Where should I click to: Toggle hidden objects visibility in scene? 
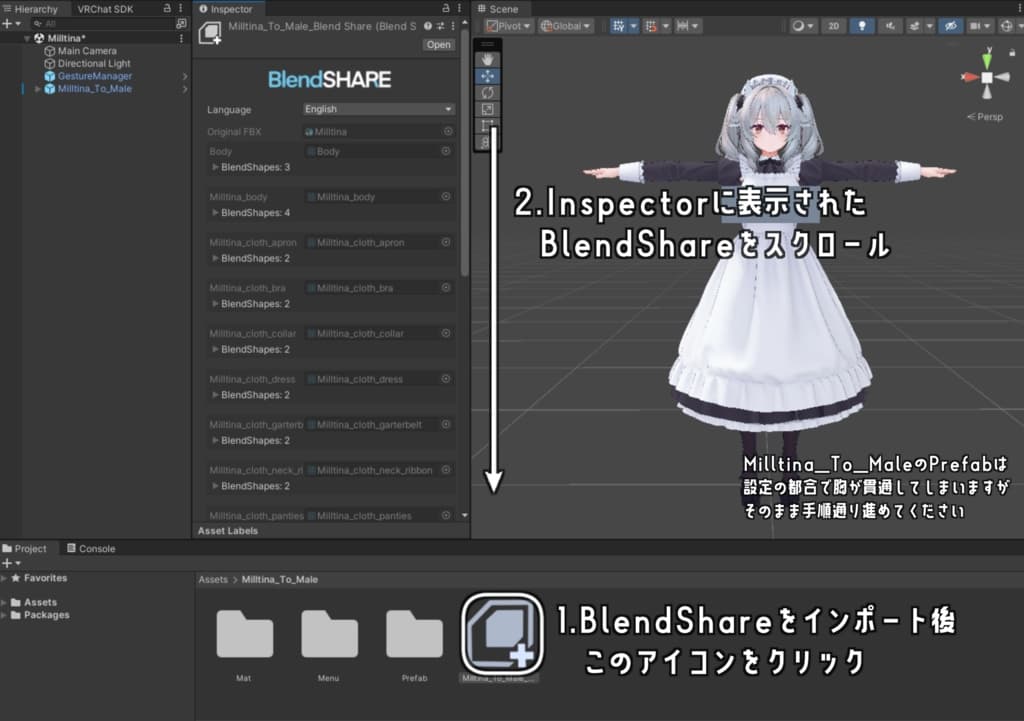[950, 26]
